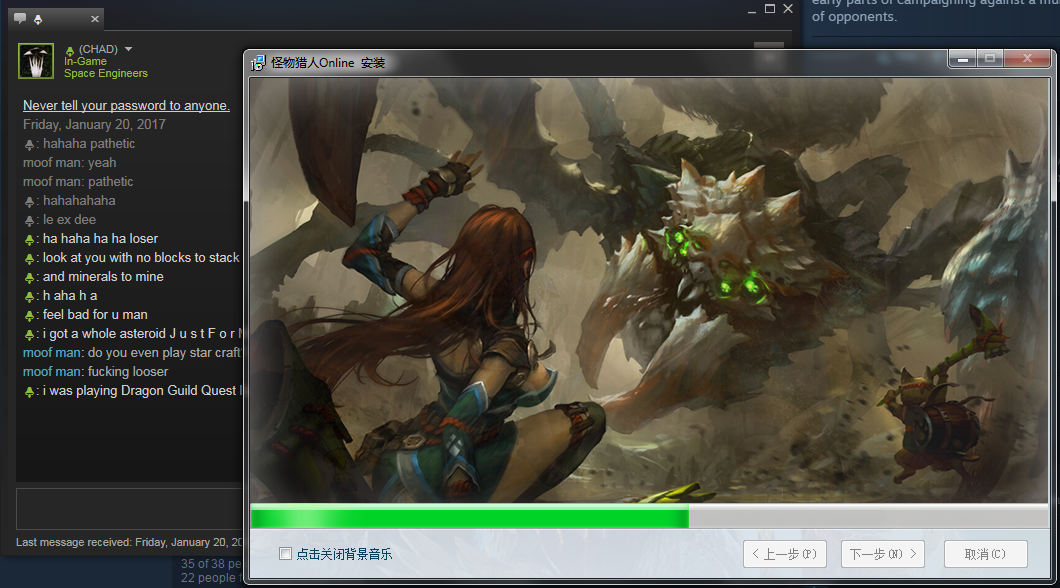The image size is (1060, 588).
Task: Click the date 'Friday, January 20, 2017'
Action: 94,124
